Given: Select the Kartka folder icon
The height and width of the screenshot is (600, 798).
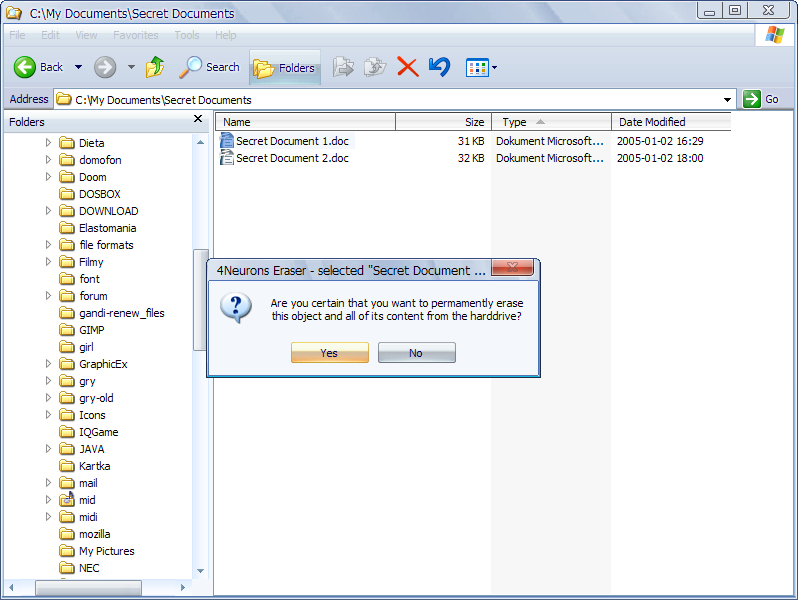Looking at the screenshot, I should point(67,466).
